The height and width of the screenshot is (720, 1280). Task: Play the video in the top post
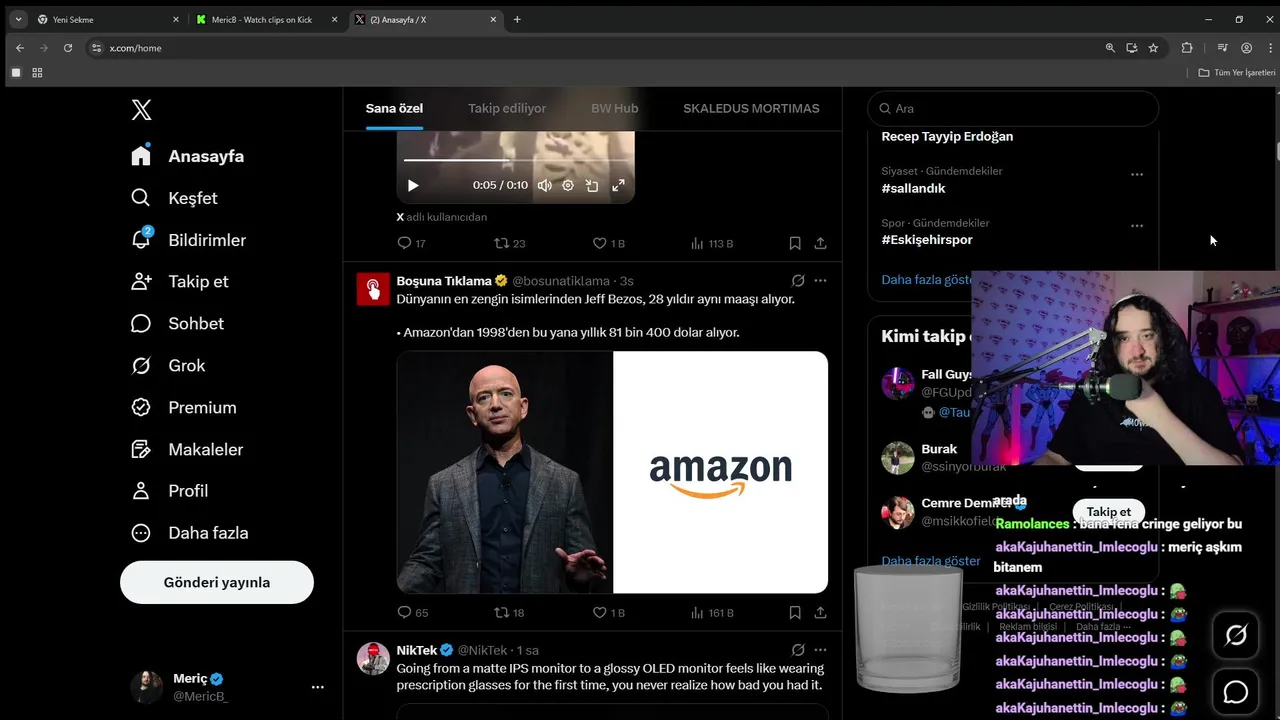413,185
